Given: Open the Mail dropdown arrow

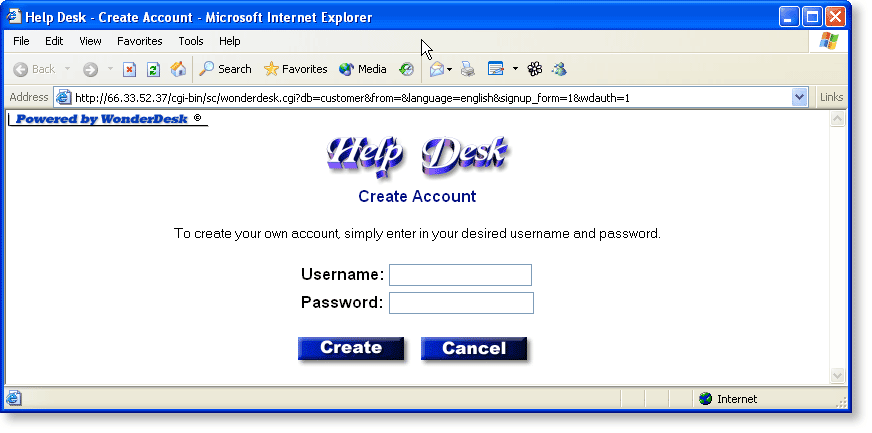Looking at the screenshot, I should (450, 69).
